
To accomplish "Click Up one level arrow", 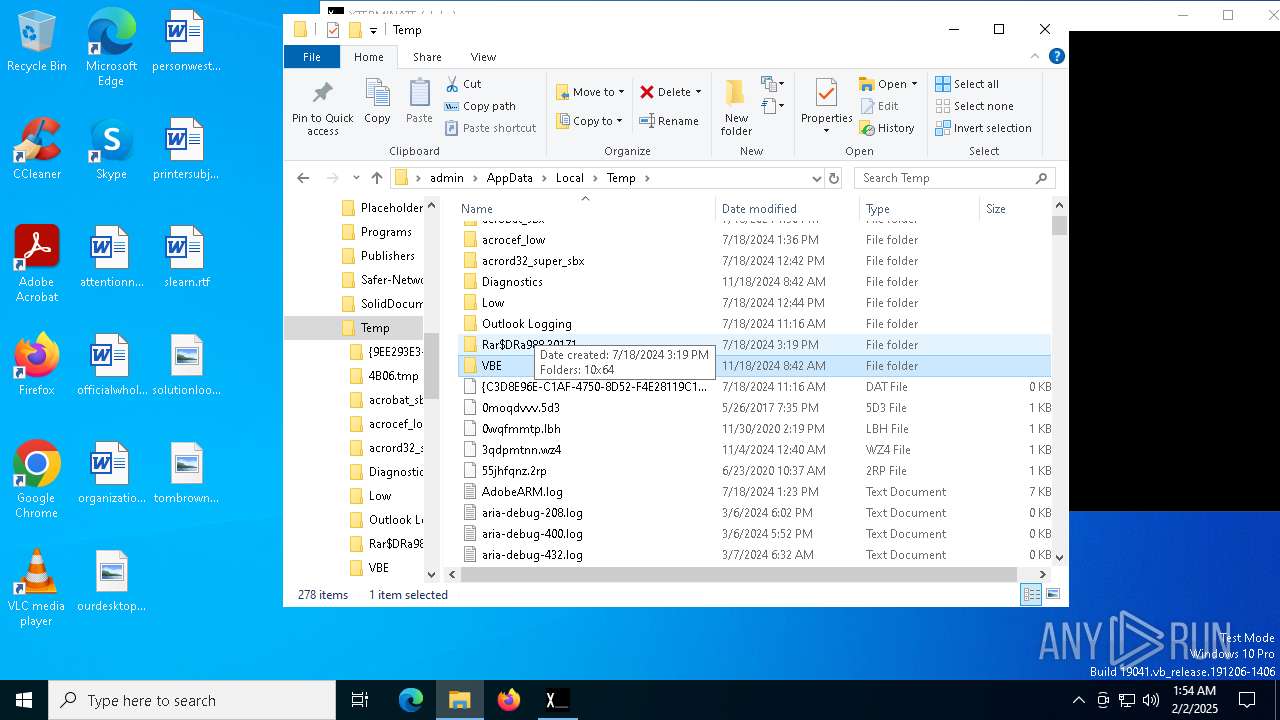I will [x=376, y=178].
